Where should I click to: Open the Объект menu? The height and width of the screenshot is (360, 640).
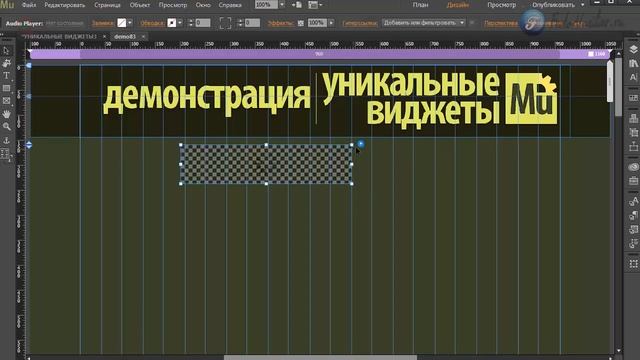[x=140, y=5]
